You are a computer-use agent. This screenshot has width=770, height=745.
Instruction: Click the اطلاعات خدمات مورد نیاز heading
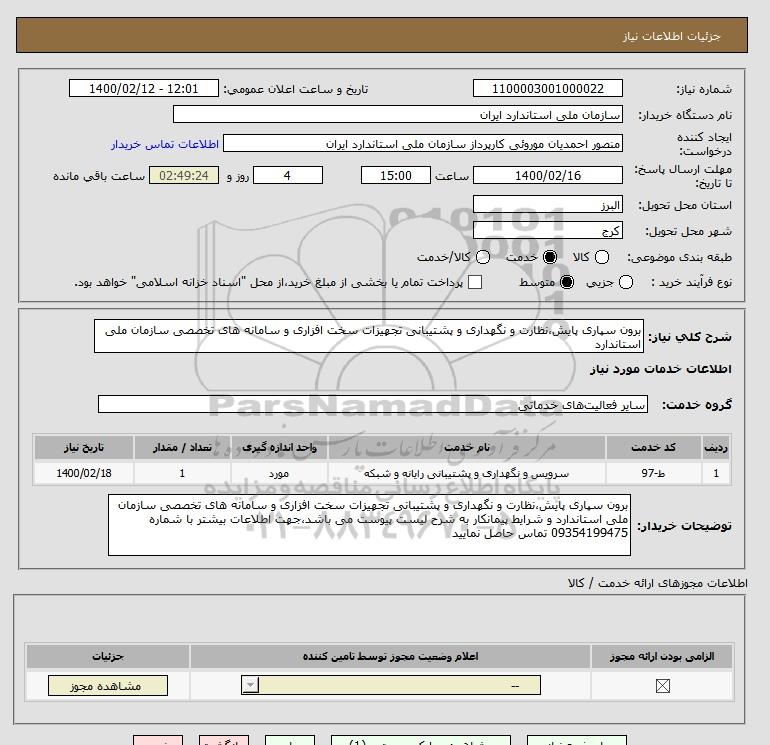pyautogui.click(x=660, y=369)
